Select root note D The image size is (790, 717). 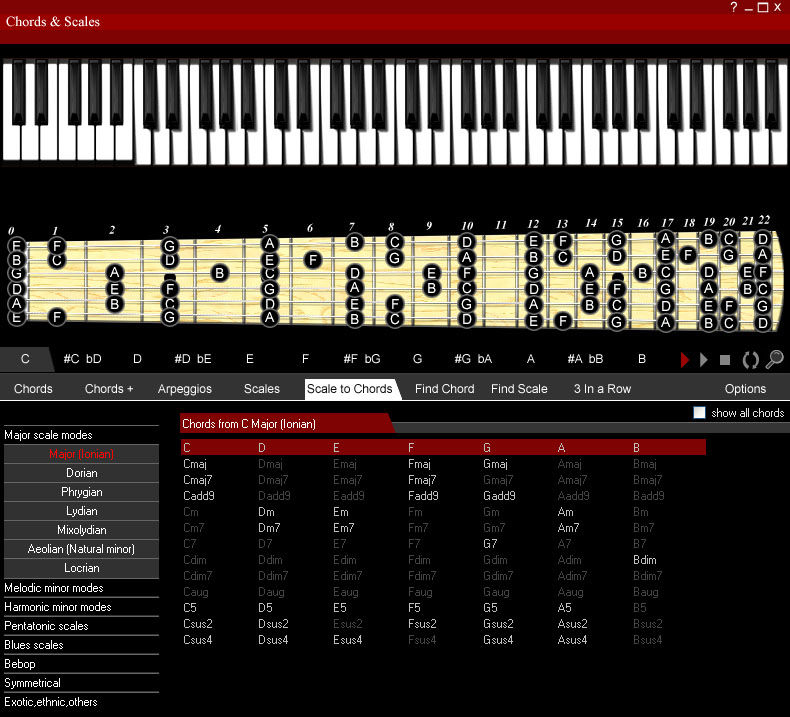tap(137, 359)
